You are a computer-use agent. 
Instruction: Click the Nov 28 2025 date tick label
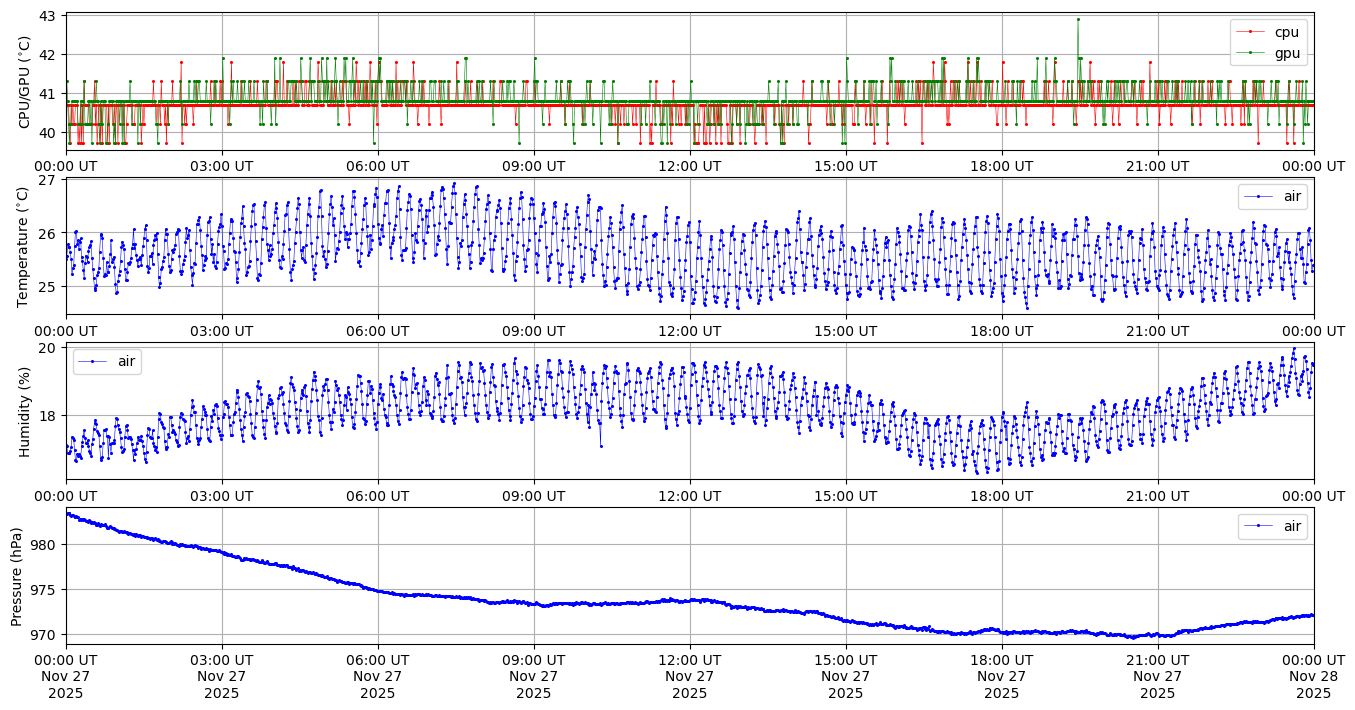[1313, 678]
